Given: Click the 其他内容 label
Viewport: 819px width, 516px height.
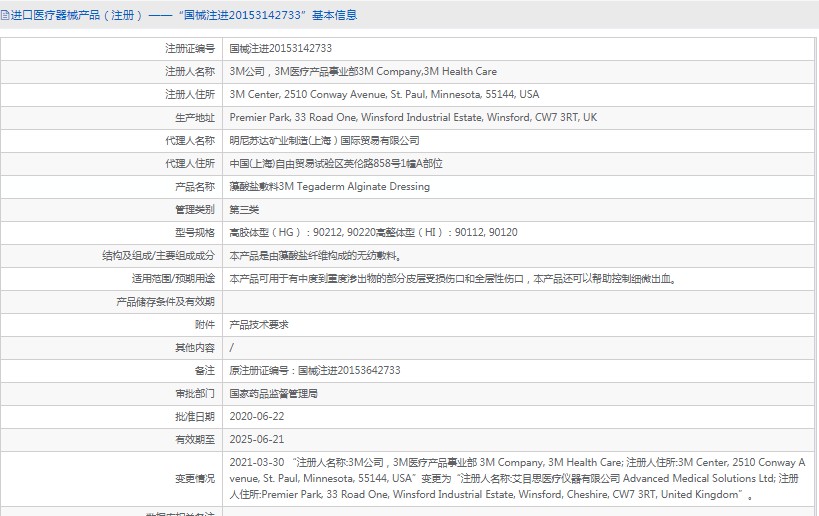Looking at the screenshot, I should (x=195, y=347).
